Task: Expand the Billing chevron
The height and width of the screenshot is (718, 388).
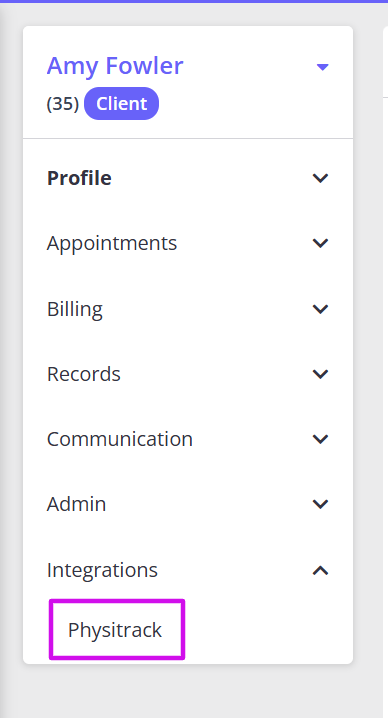Action: (x=320, y=309)
